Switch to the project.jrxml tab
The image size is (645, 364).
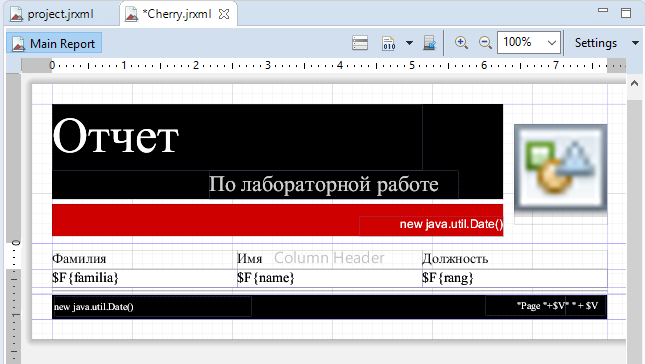(x=52, y=14)
